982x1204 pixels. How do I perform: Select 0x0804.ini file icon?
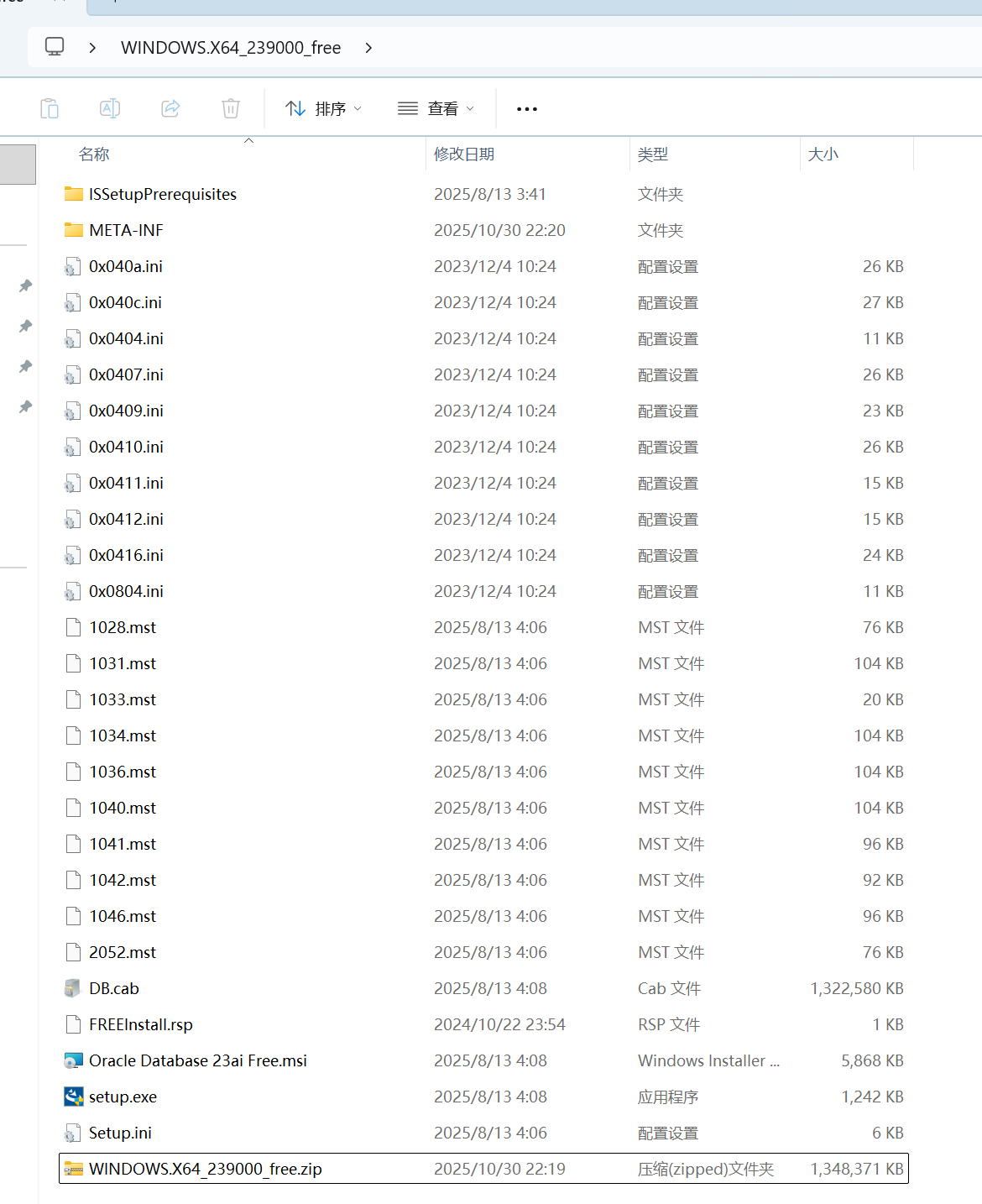73,592
